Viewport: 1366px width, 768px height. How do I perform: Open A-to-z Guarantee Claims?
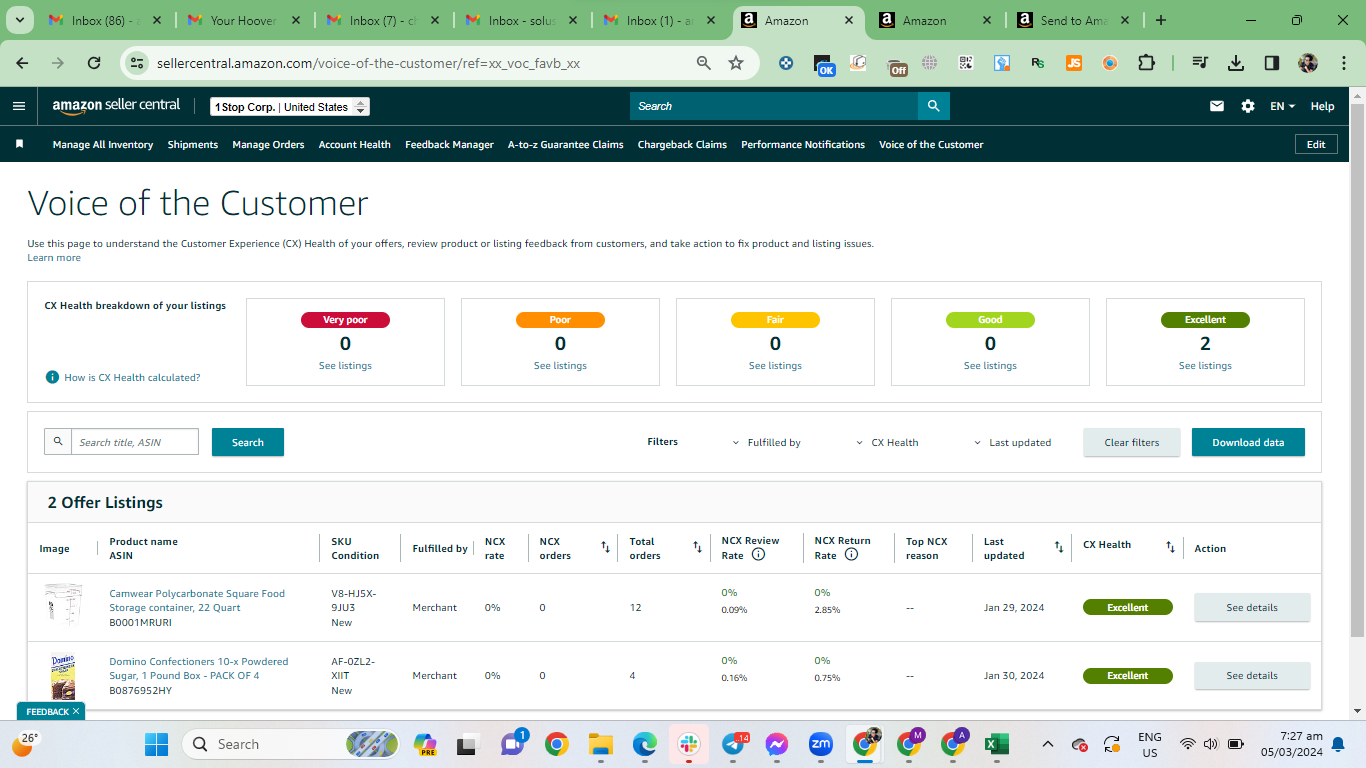coord(566,145)
